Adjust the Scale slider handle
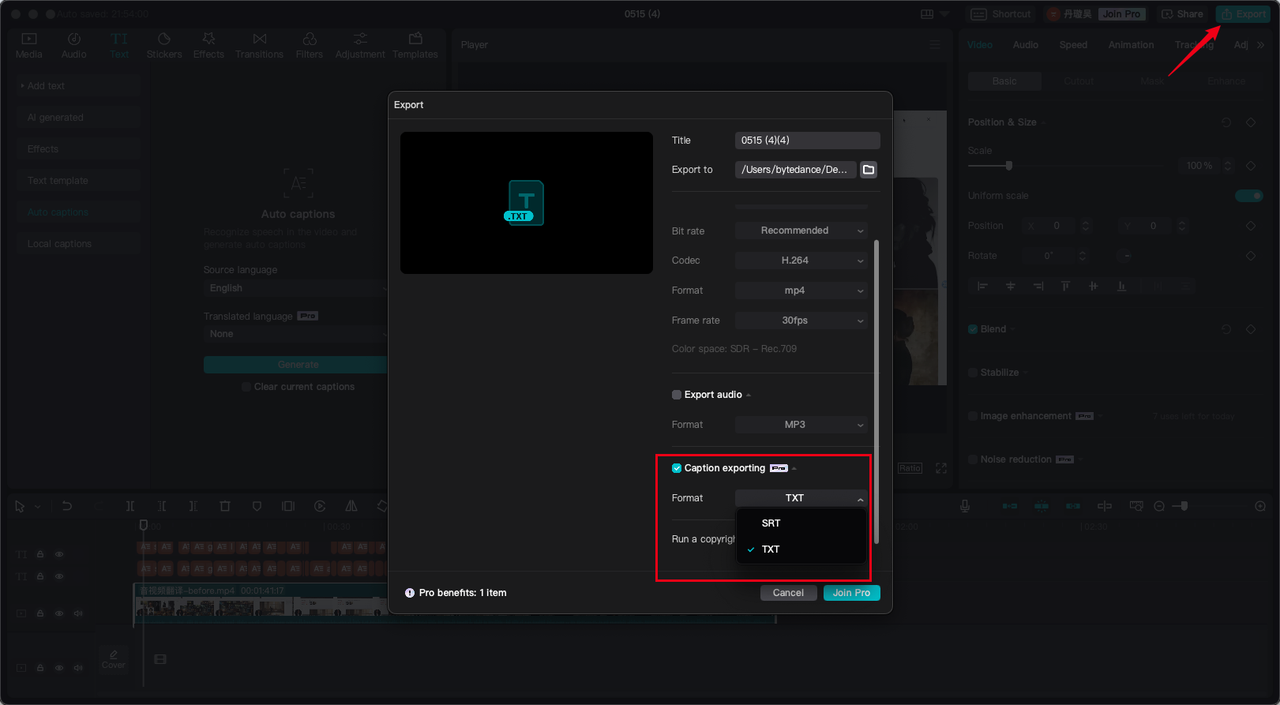Screen dimensions: 1280x705 [x=1009, y=166]
